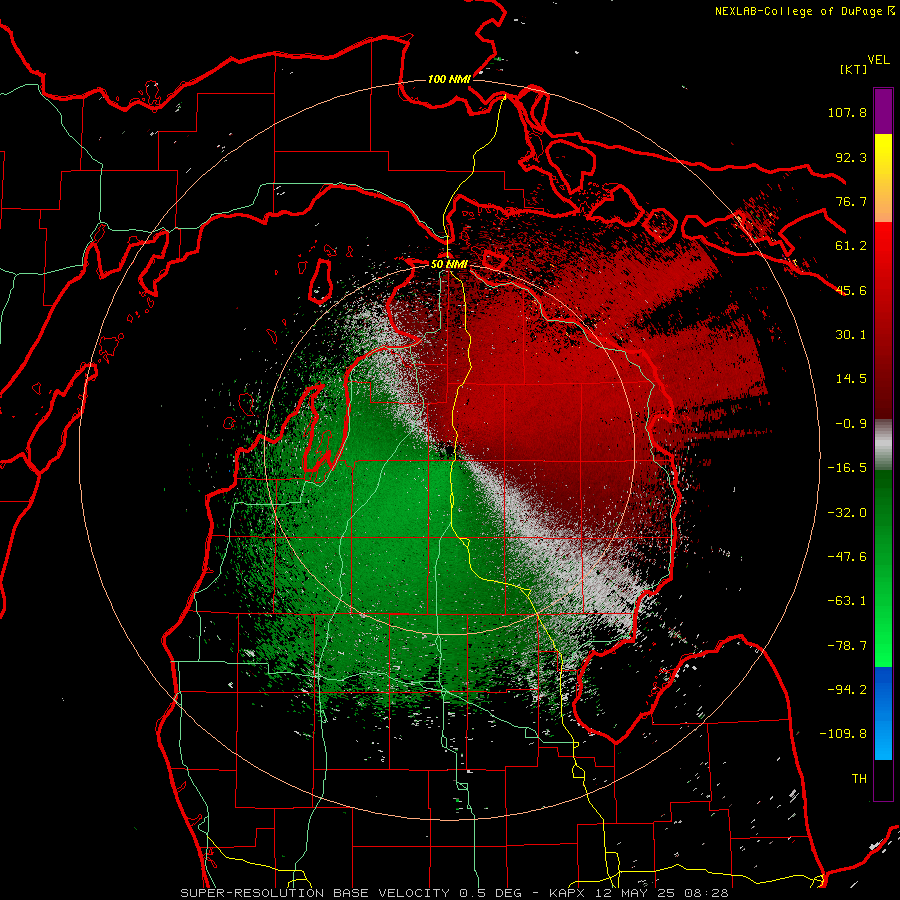
Task: Click the TH threshold label
Action: [859, 779]
